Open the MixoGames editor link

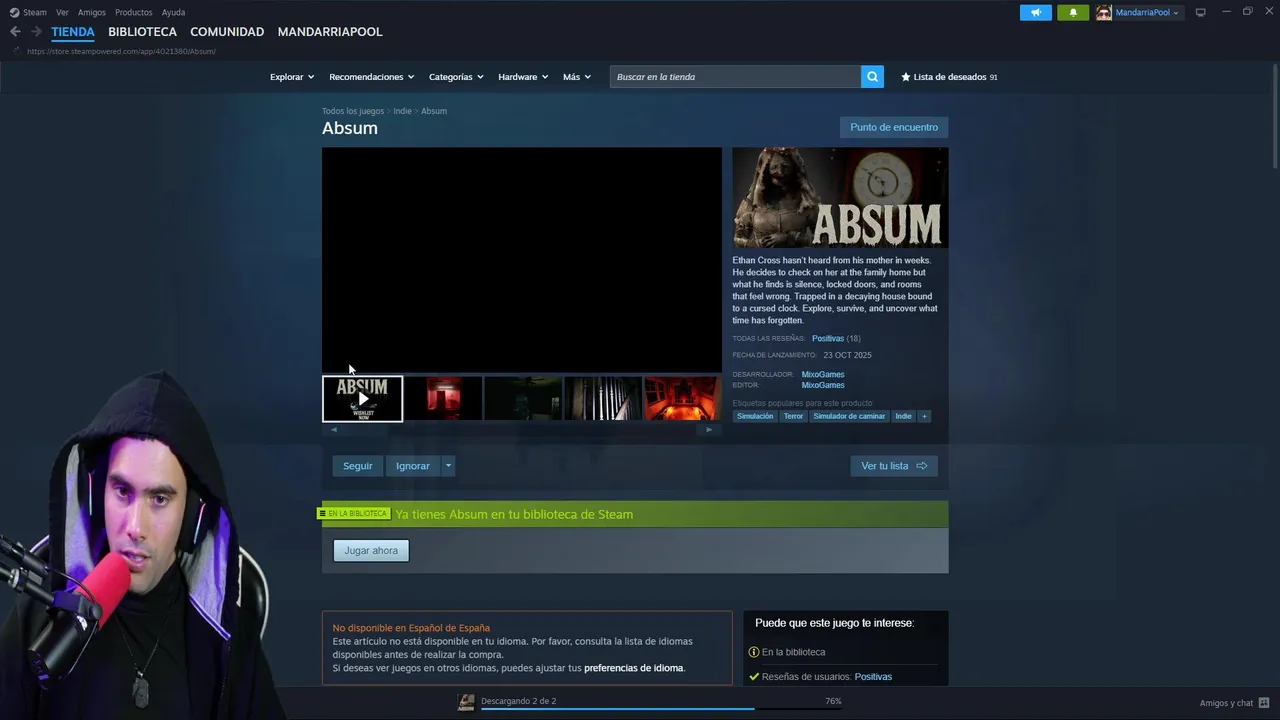(x=823, y=385)
